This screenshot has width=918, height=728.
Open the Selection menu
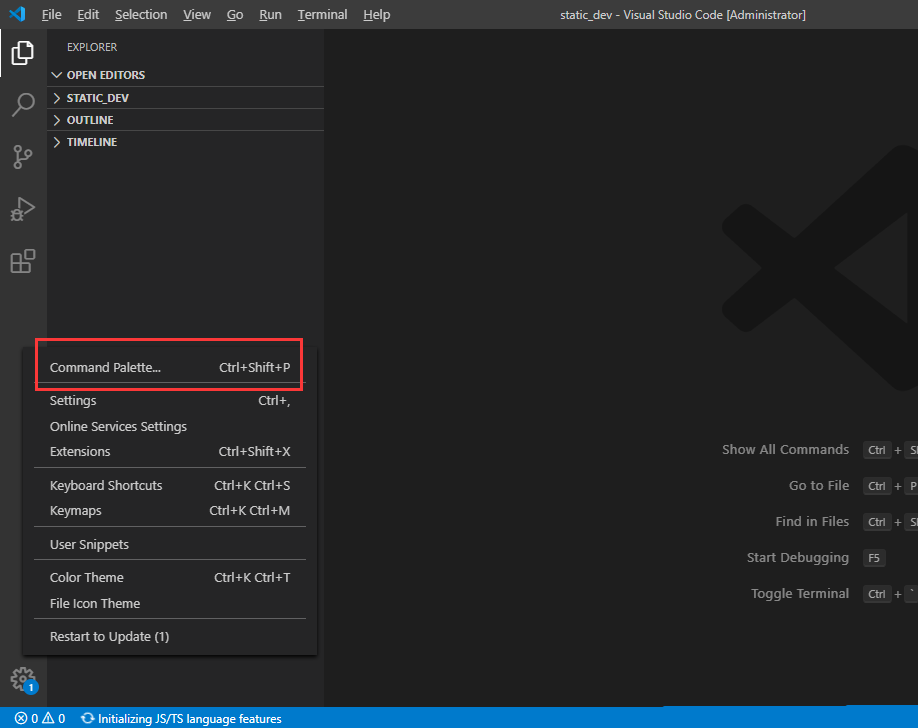141,15
